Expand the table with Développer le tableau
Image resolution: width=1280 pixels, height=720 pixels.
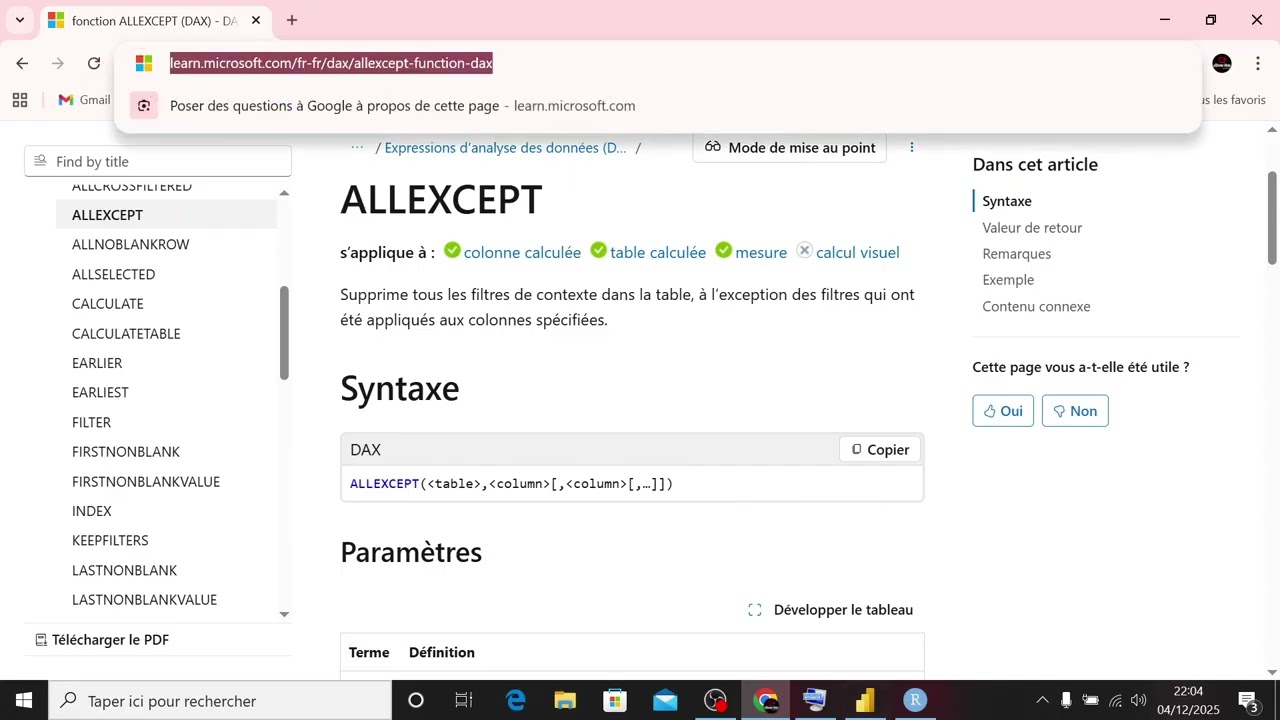click(831, 610)
